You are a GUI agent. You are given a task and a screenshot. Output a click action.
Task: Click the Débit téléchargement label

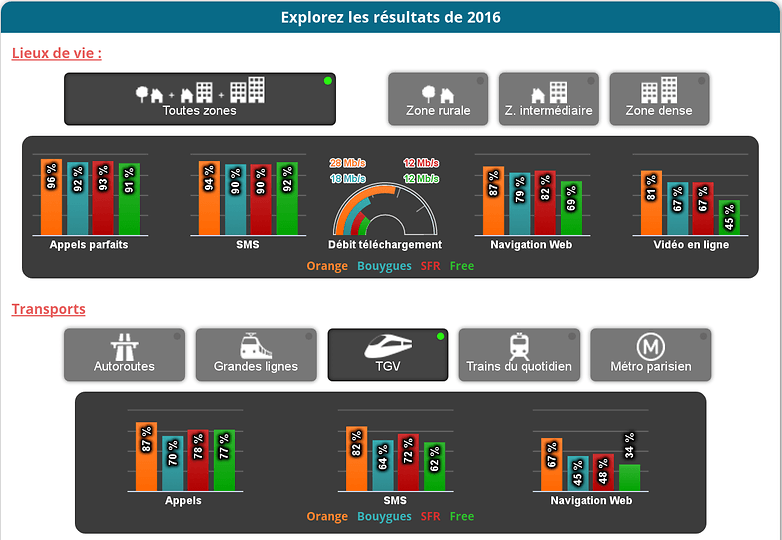pyautogui.click(x=385, y=245)
